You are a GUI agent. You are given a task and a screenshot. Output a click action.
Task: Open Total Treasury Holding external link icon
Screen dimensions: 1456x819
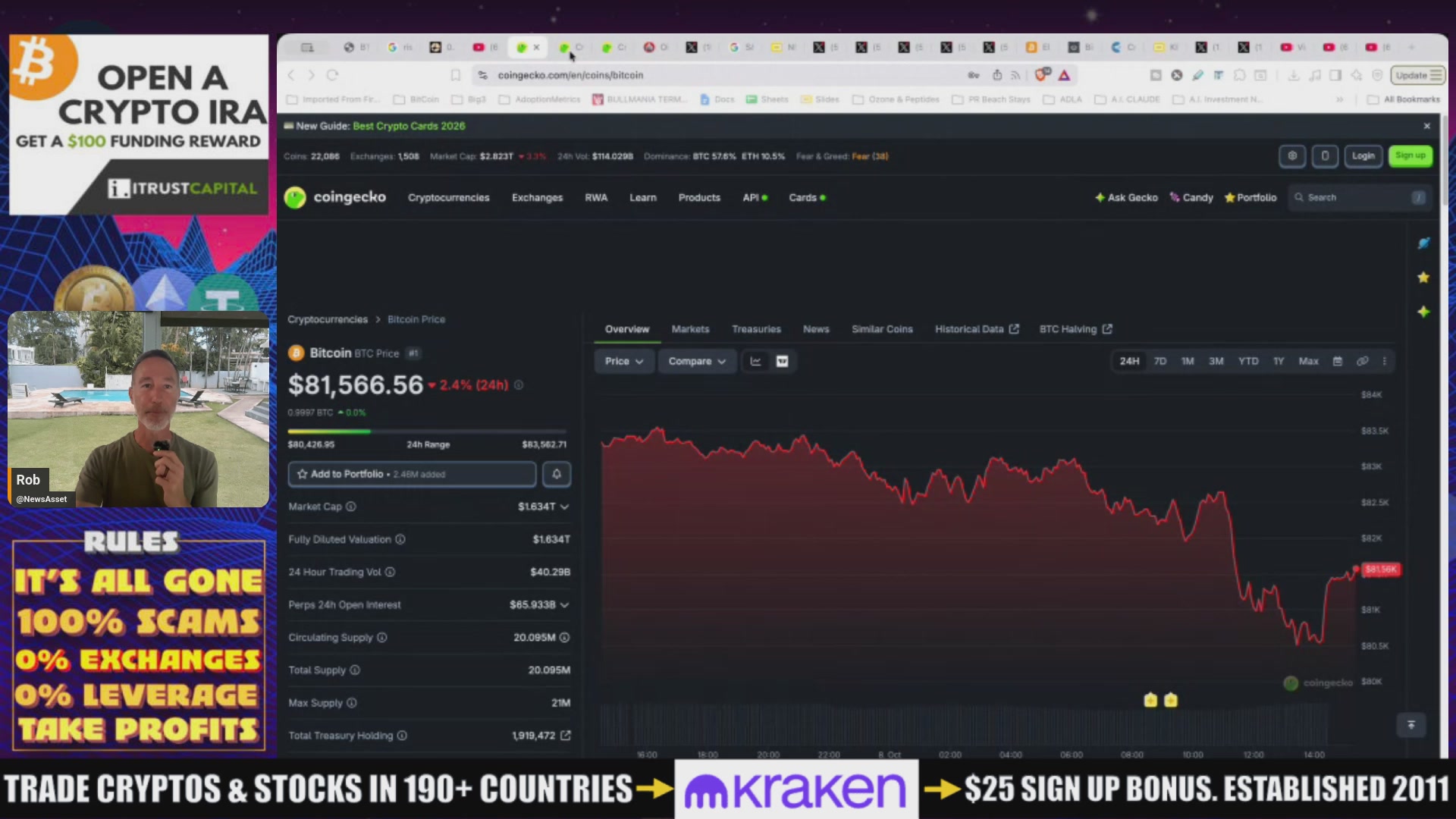[x=566, y=736]
